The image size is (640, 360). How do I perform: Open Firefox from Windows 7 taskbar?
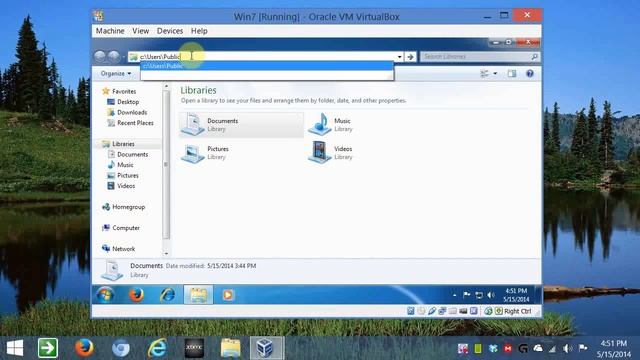(136, 295)
